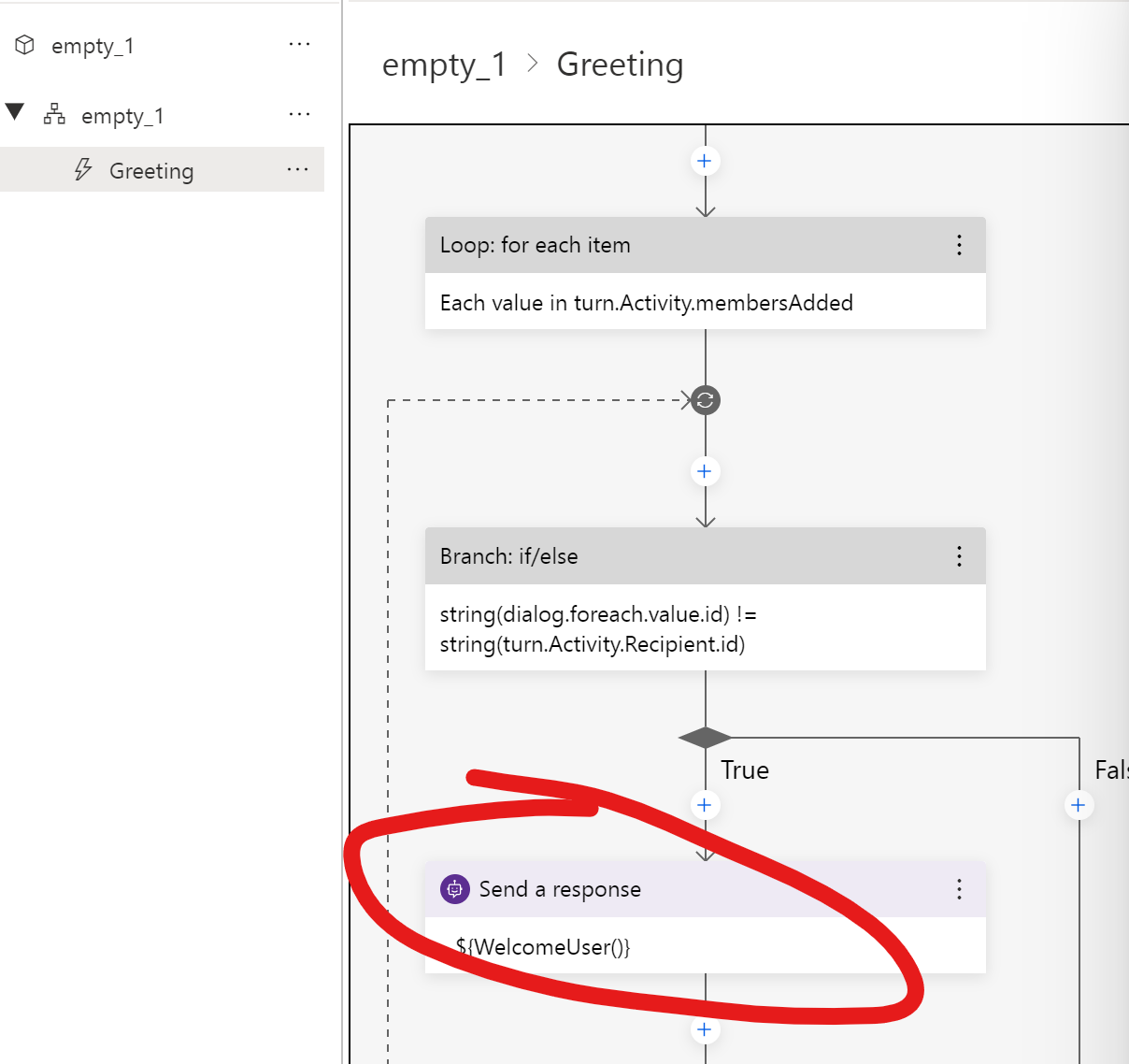The image size is (1129, 1064).
Task: Click the lightning bolt icon beside Greeting
Action: tap(84, 170)
